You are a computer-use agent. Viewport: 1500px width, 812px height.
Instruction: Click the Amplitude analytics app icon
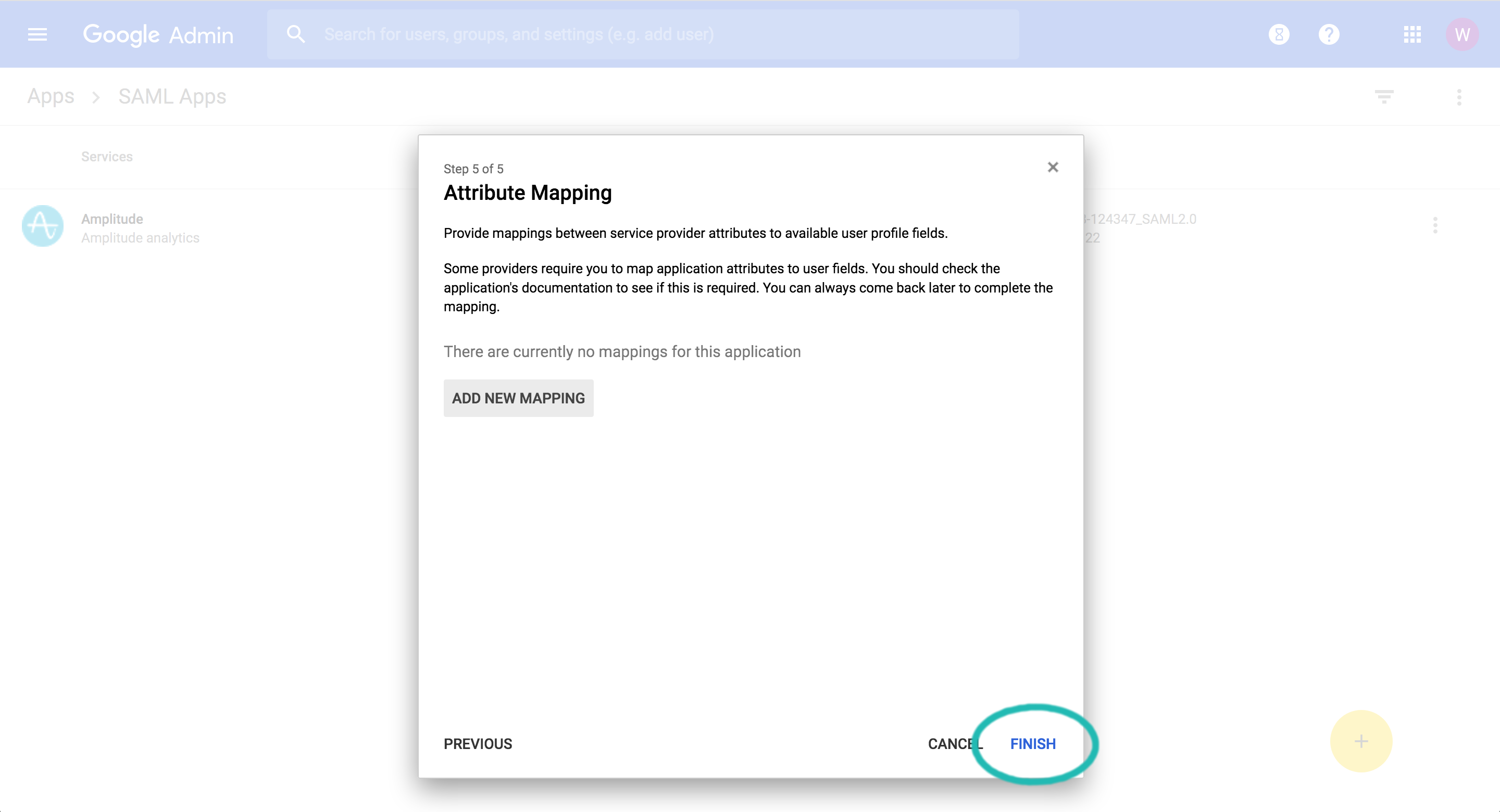(42, 226)
